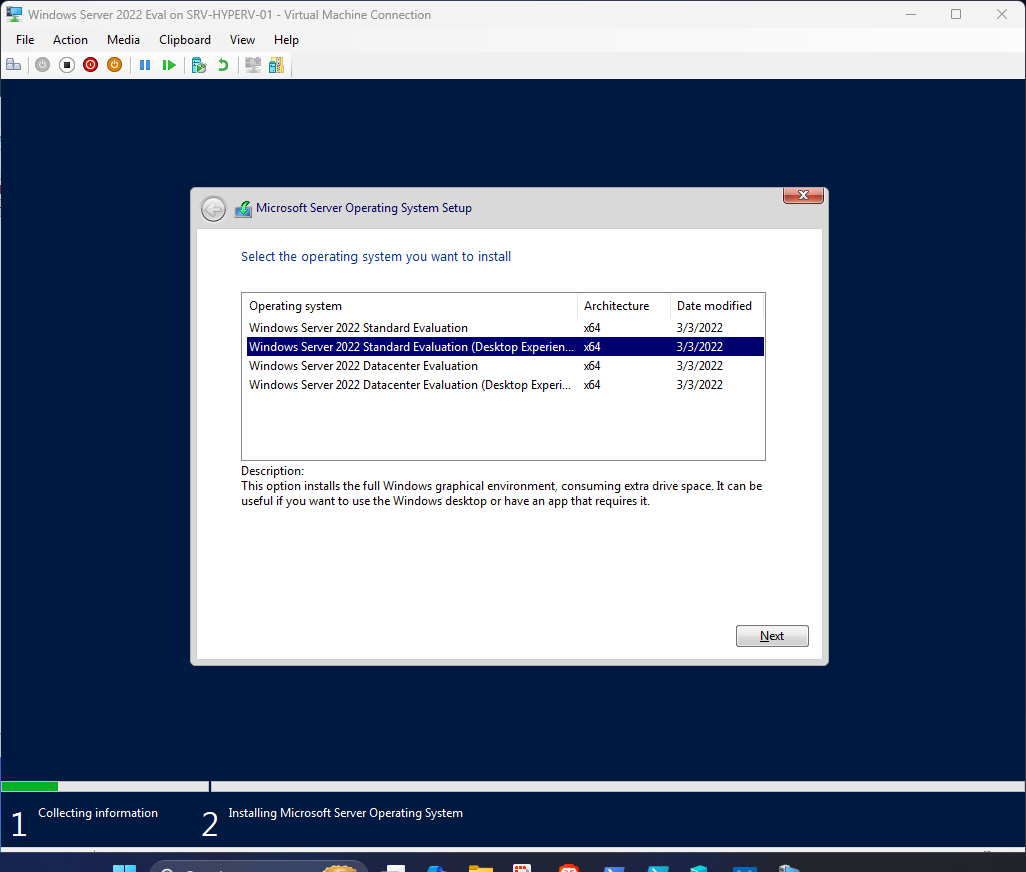Revert the virtual machine to last checkpoint
This screenshot has height=872, width=1026.
[x=221, y=64]
